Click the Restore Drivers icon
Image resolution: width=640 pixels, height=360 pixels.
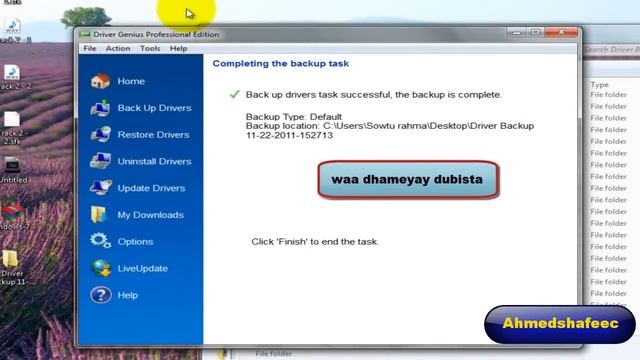[x=100, y=134]
